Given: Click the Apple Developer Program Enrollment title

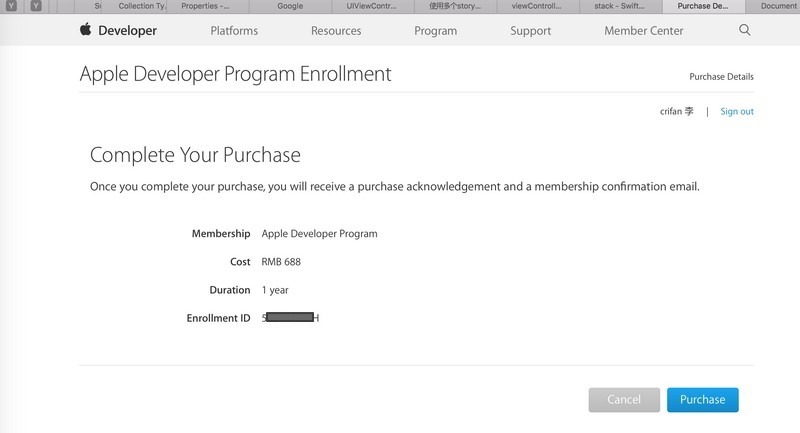Looking at the screenshot, I should [x=235, y=74].
